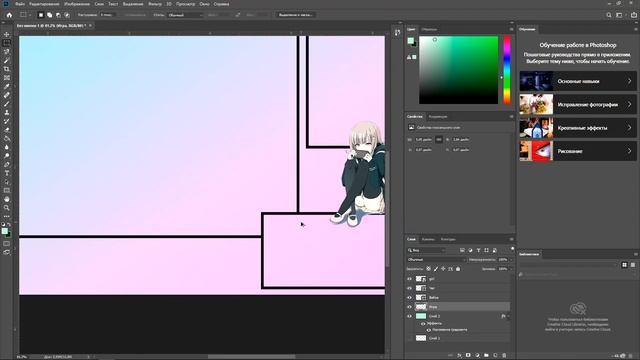Select the Eraser tool

7,130
